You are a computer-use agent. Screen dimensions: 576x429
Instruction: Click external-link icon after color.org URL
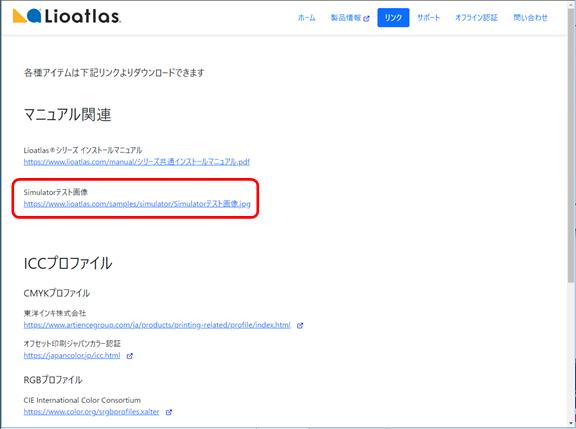(169, 412)
